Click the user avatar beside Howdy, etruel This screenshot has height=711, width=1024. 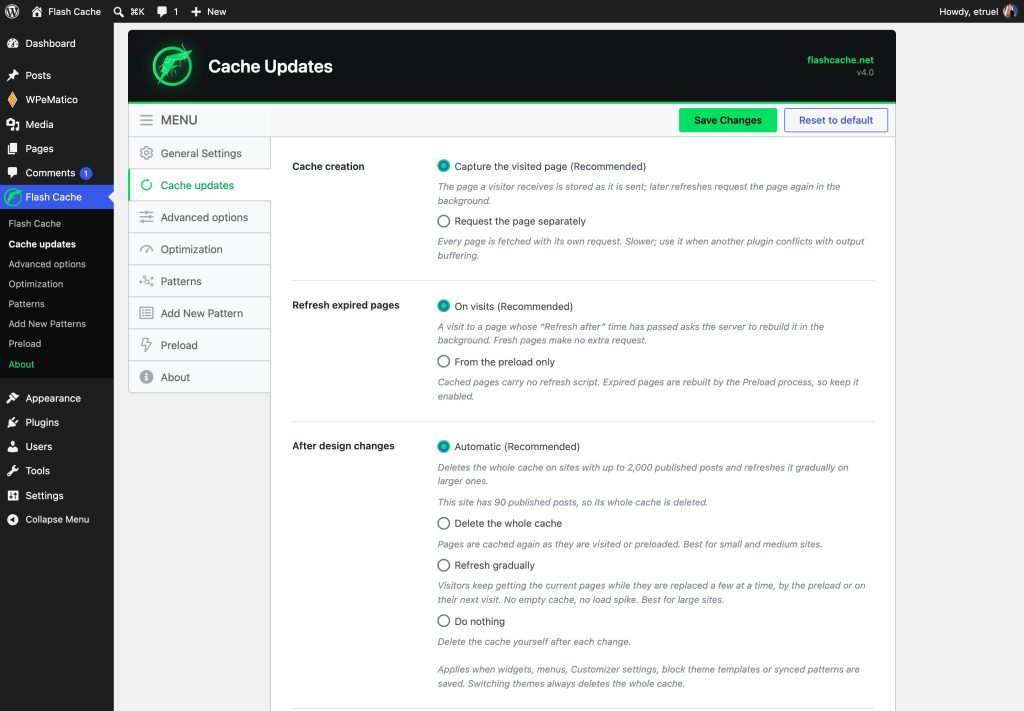(x=1010, y=11)
